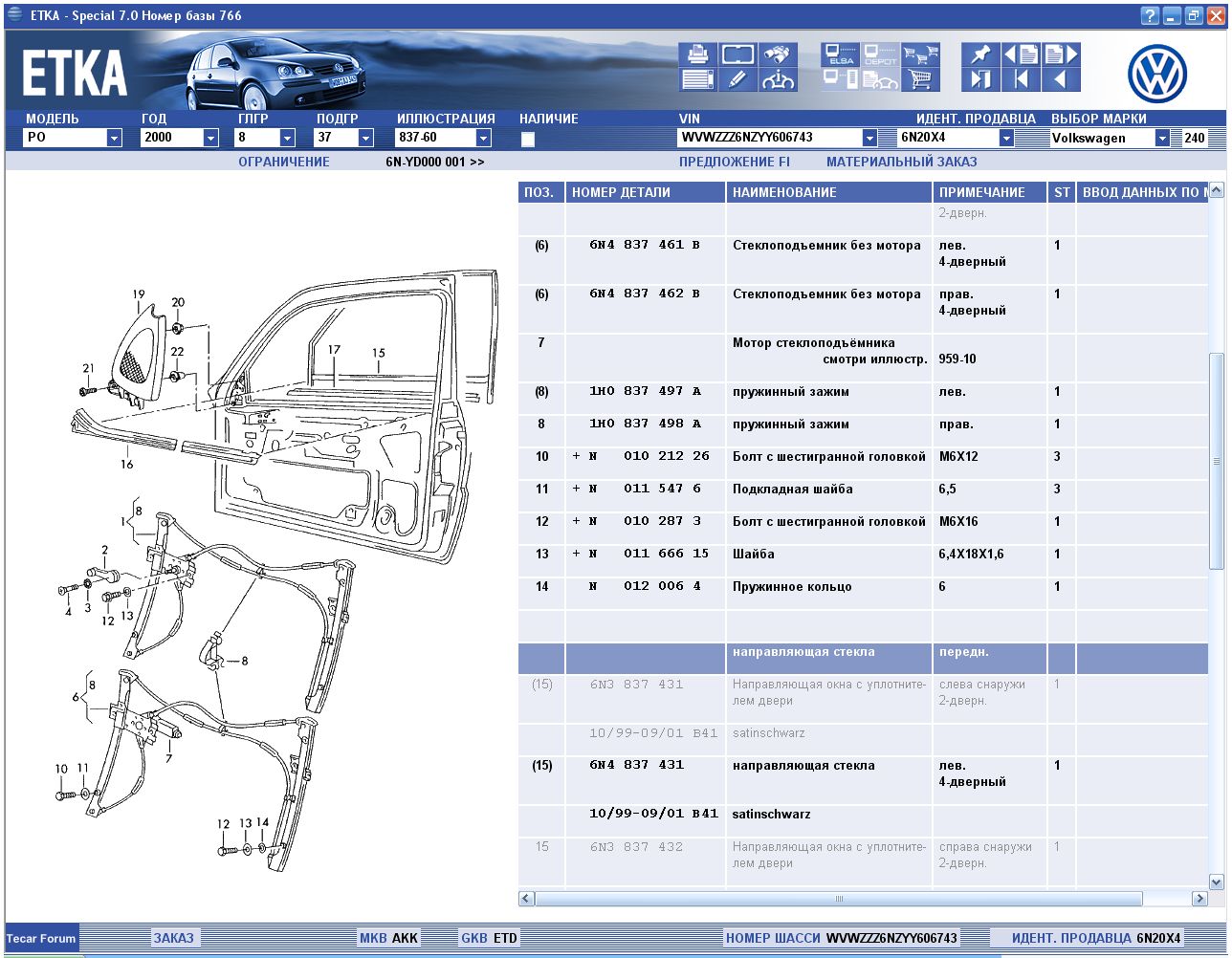Open the ПРЕДЛОЖЕНИЕ FI link
The width and height of the screenshot is (1232, 958).
pyautogui.click(x=735, y=162)
